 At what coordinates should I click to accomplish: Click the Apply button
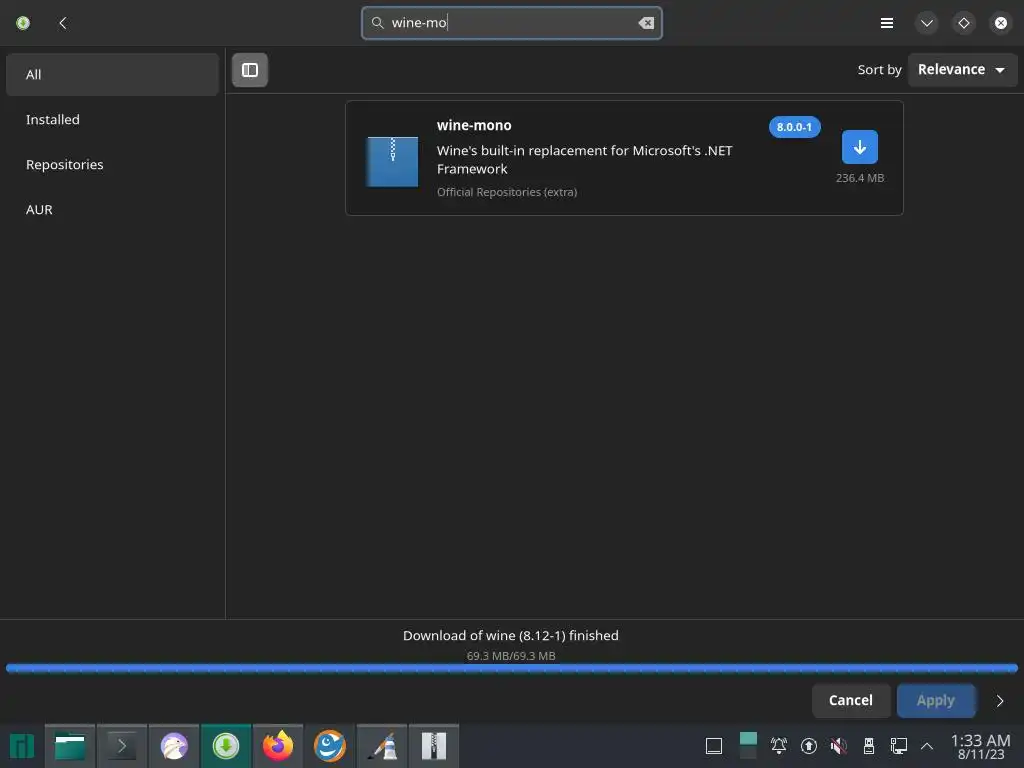coord(936,700)
